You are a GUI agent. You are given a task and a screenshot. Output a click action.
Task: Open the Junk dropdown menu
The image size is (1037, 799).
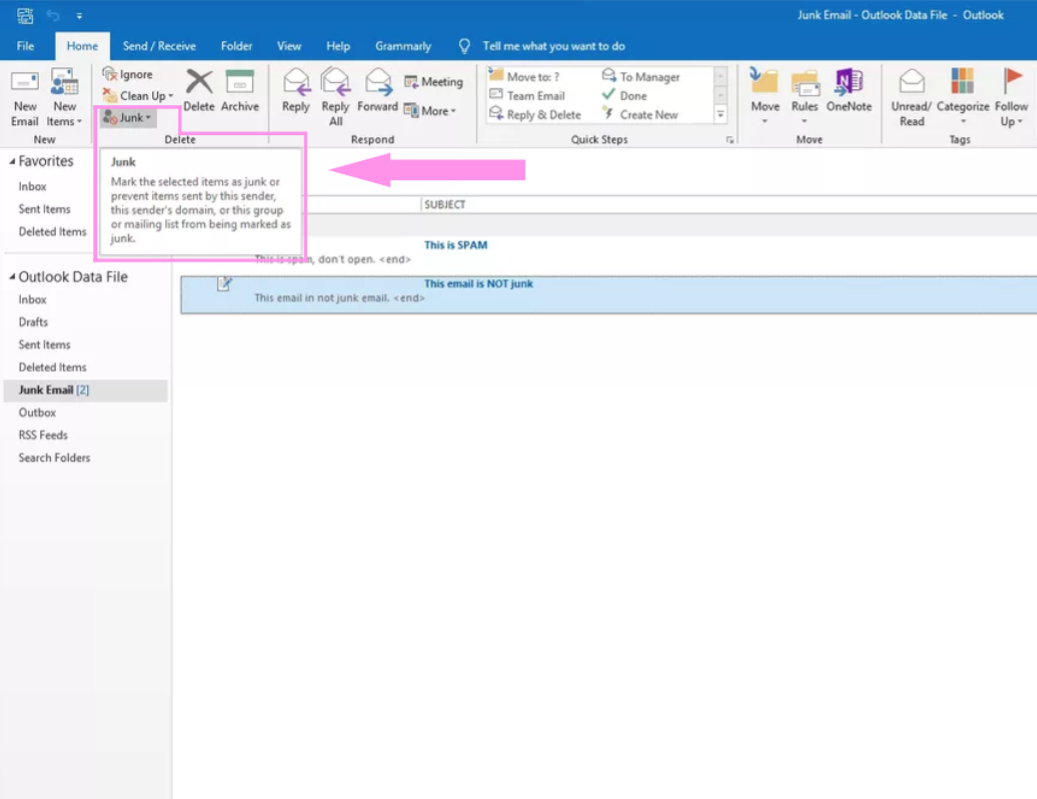coord(128,118)
